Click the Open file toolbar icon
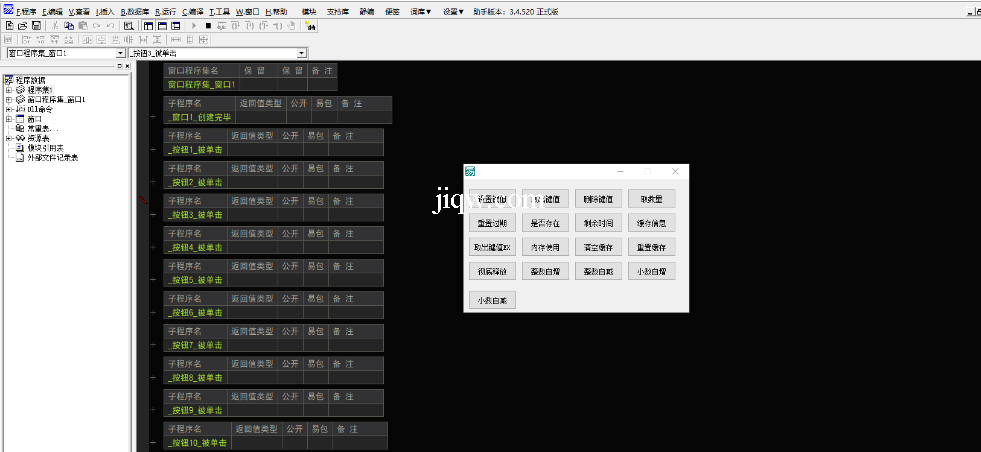Image resolution: width=981 pixels, height=452 pixels. (22, 25)
